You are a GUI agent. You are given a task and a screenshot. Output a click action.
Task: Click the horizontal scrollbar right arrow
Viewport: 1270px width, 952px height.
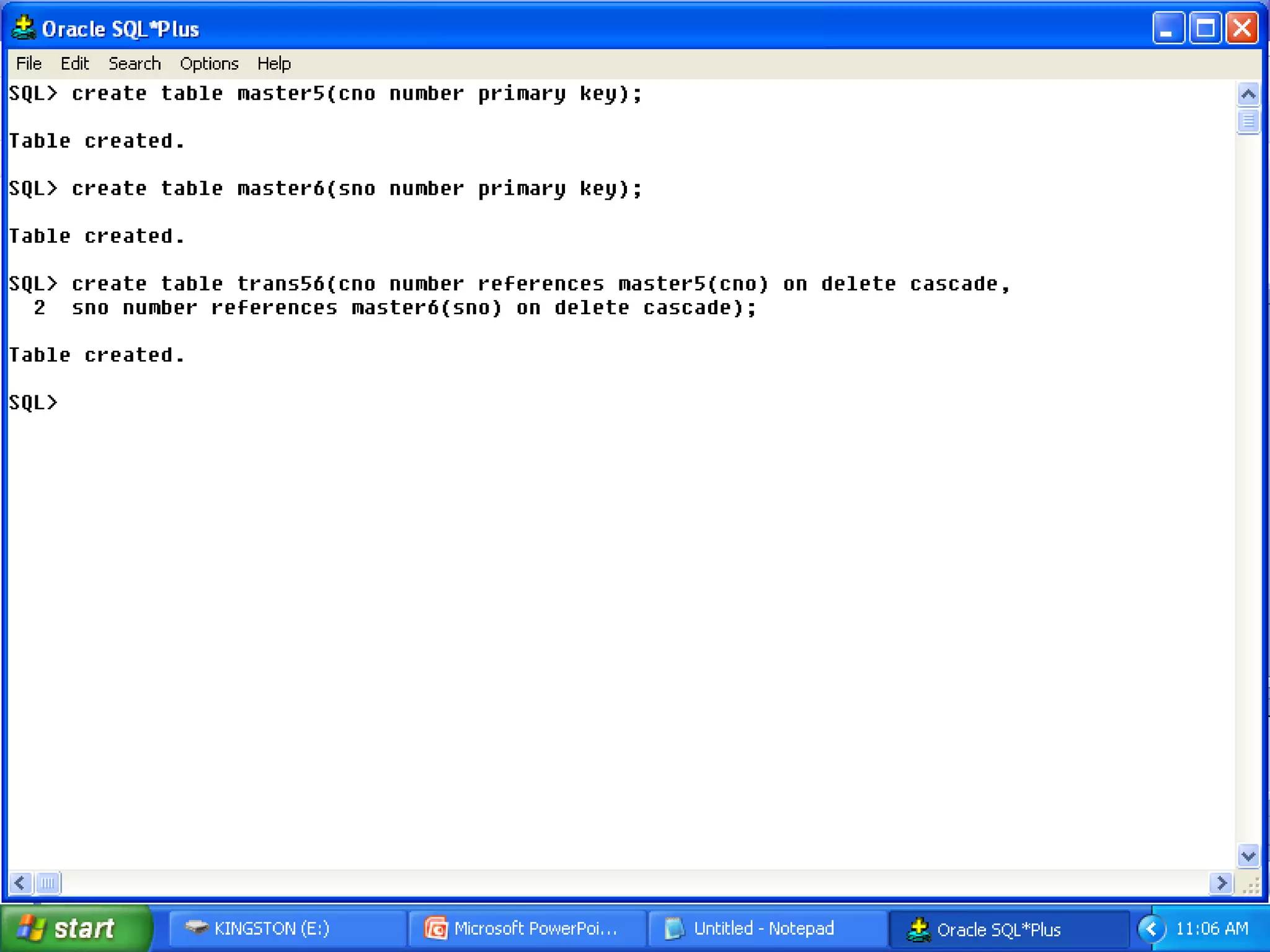point(1221,883)
